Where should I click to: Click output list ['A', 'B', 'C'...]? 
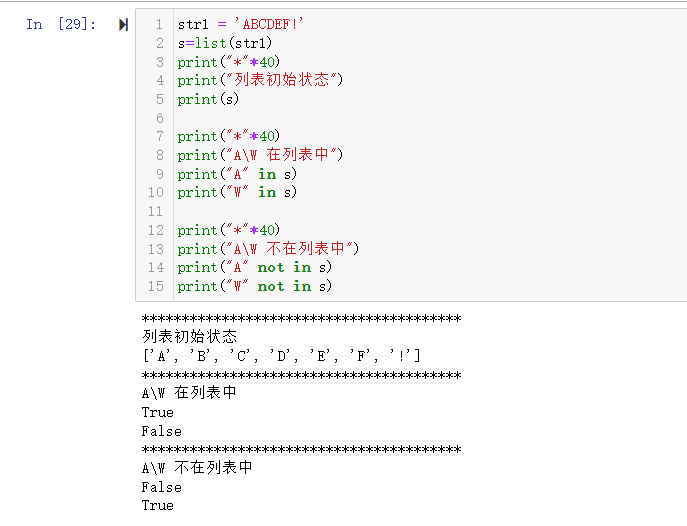click(x=281, y=355)
